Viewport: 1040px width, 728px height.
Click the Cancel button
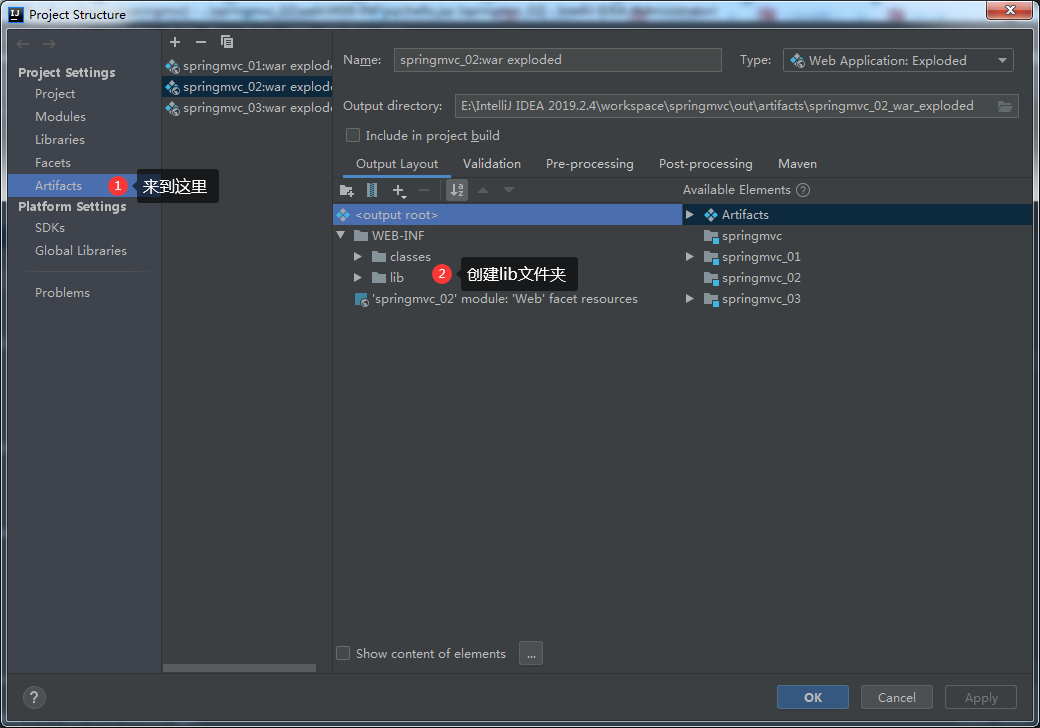pos(897,698)
